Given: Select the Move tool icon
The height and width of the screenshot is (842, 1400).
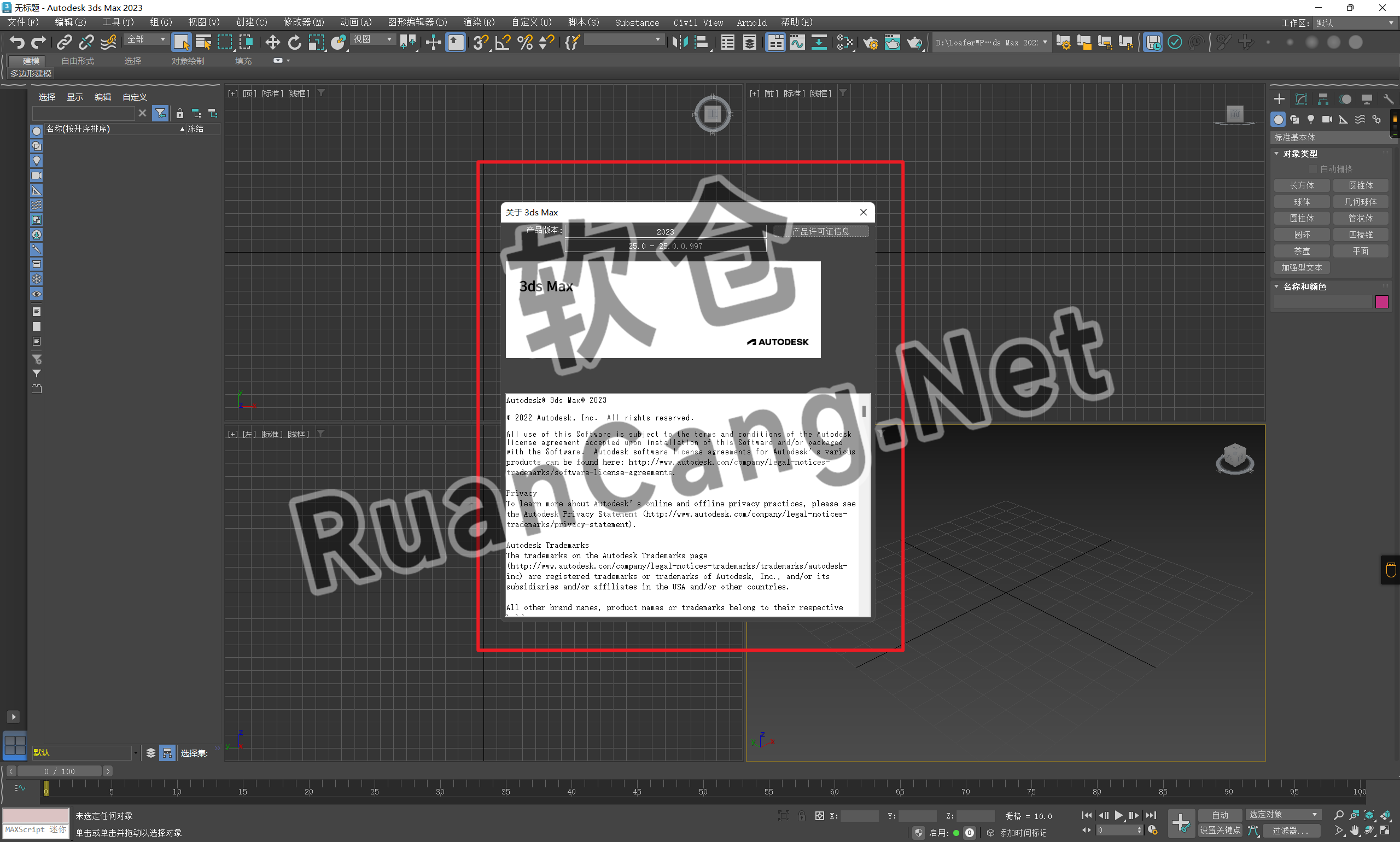Looking at the screenshot, I should [272, 43].
